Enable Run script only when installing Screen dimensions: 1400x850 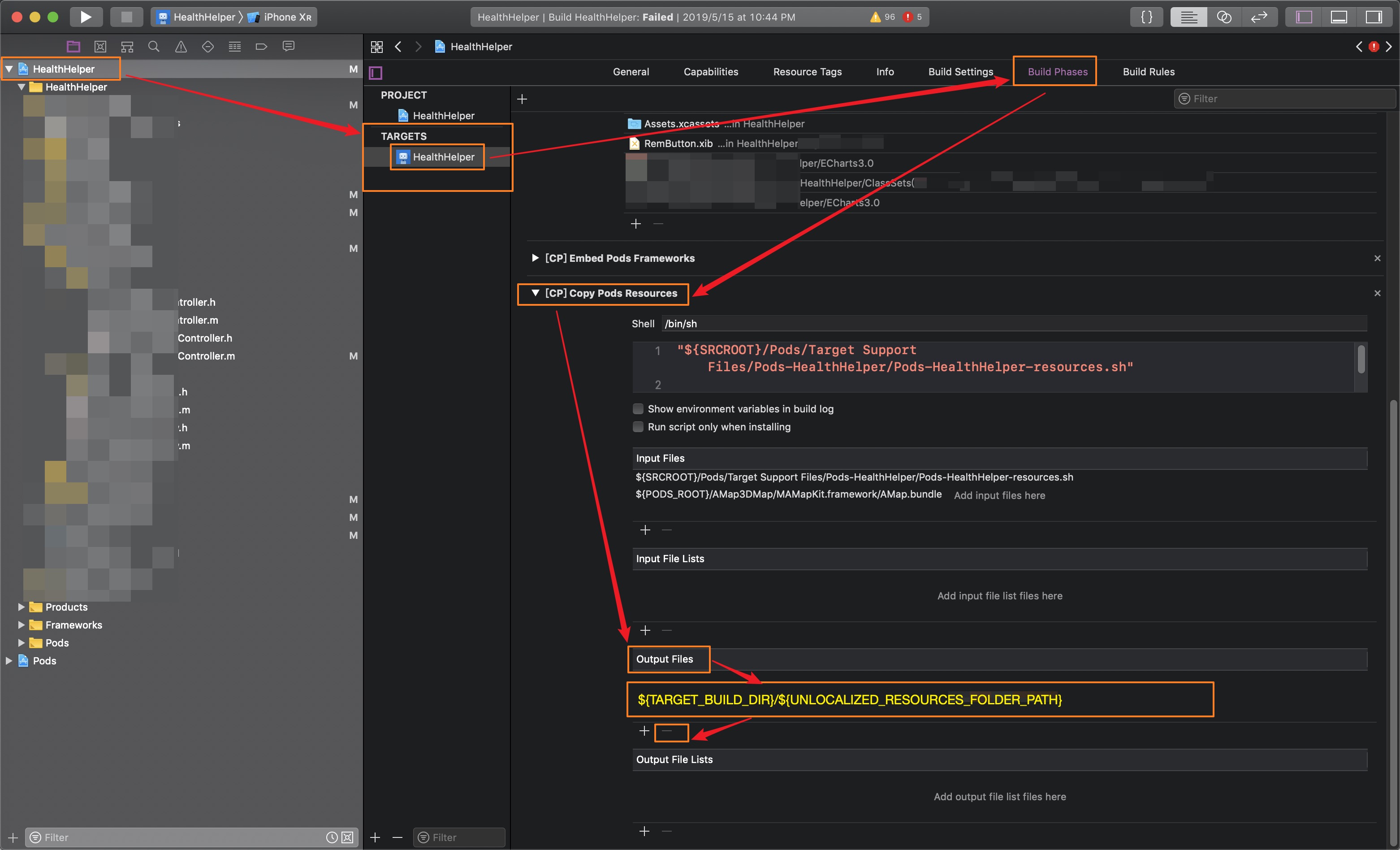[x=638, y=426]
